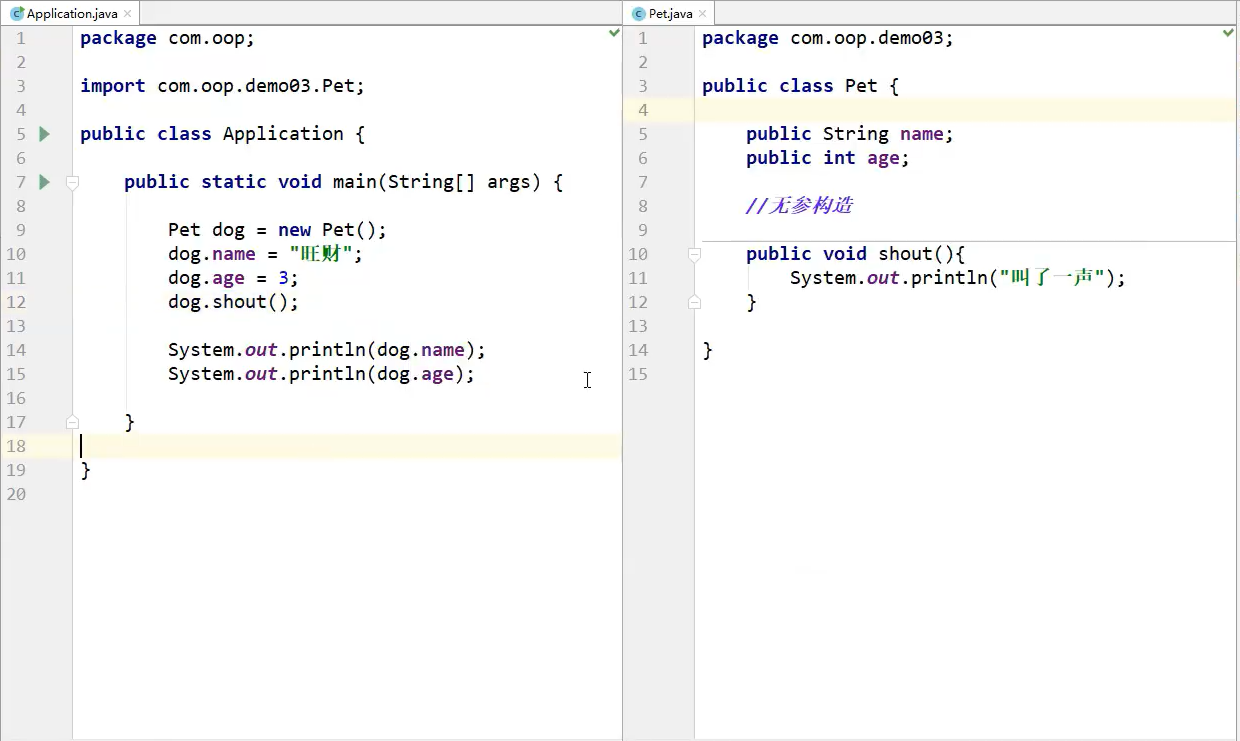Click the "public int age;" field
The width and height of the screenshot is (1240, 741).
coord(828,158)
